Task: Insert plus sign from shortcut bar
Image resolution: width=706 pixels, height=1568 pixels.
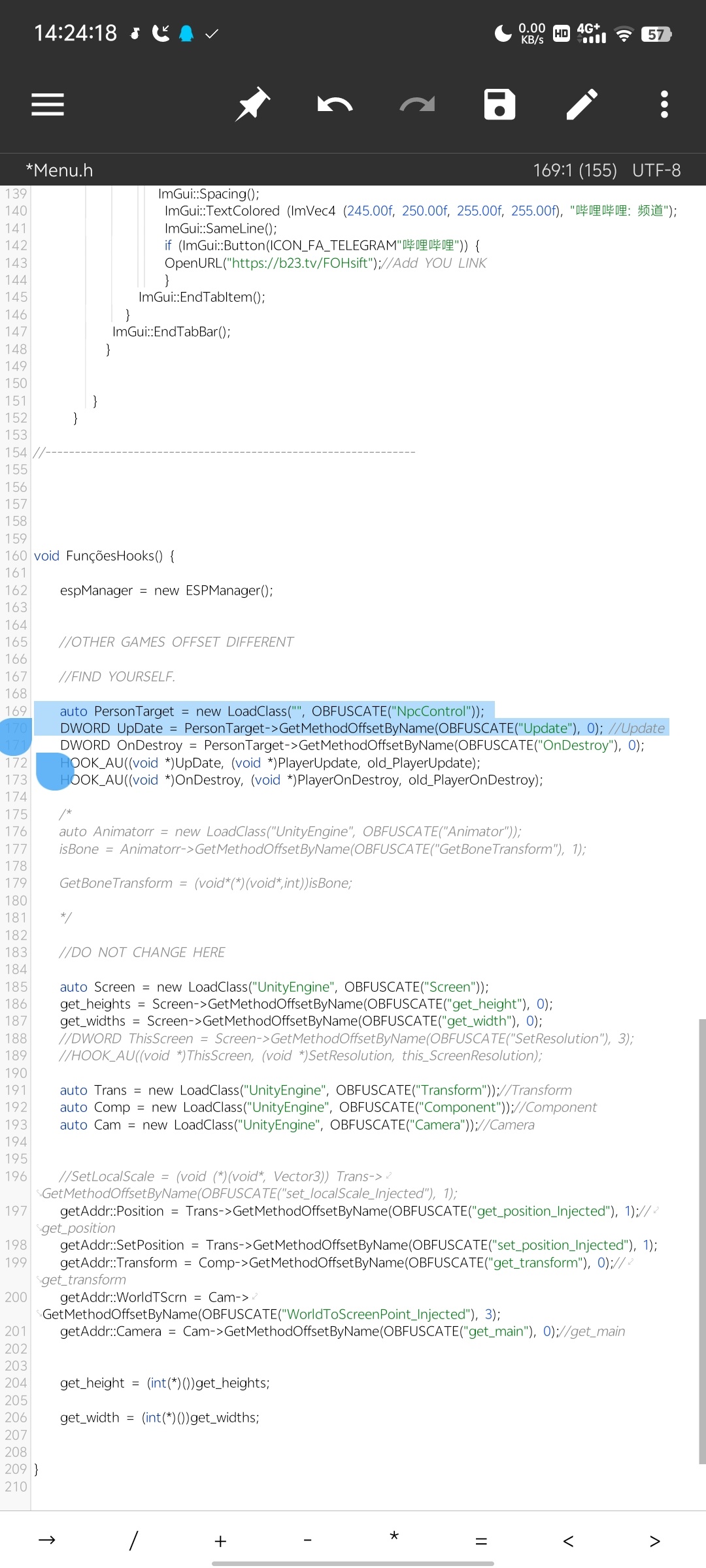Action: tap(220, 1540)
